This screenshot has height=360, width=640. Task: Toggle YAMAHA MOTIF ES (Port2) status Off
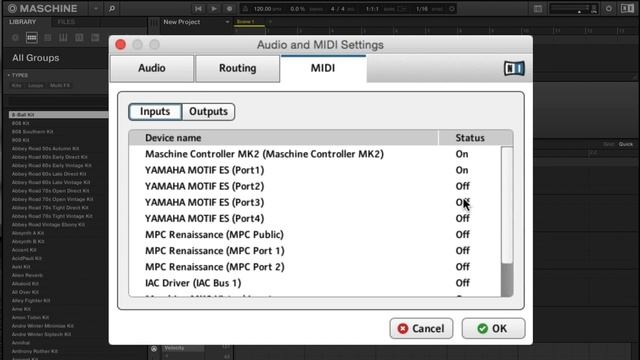pyautogui.click(x=462, y=186)
